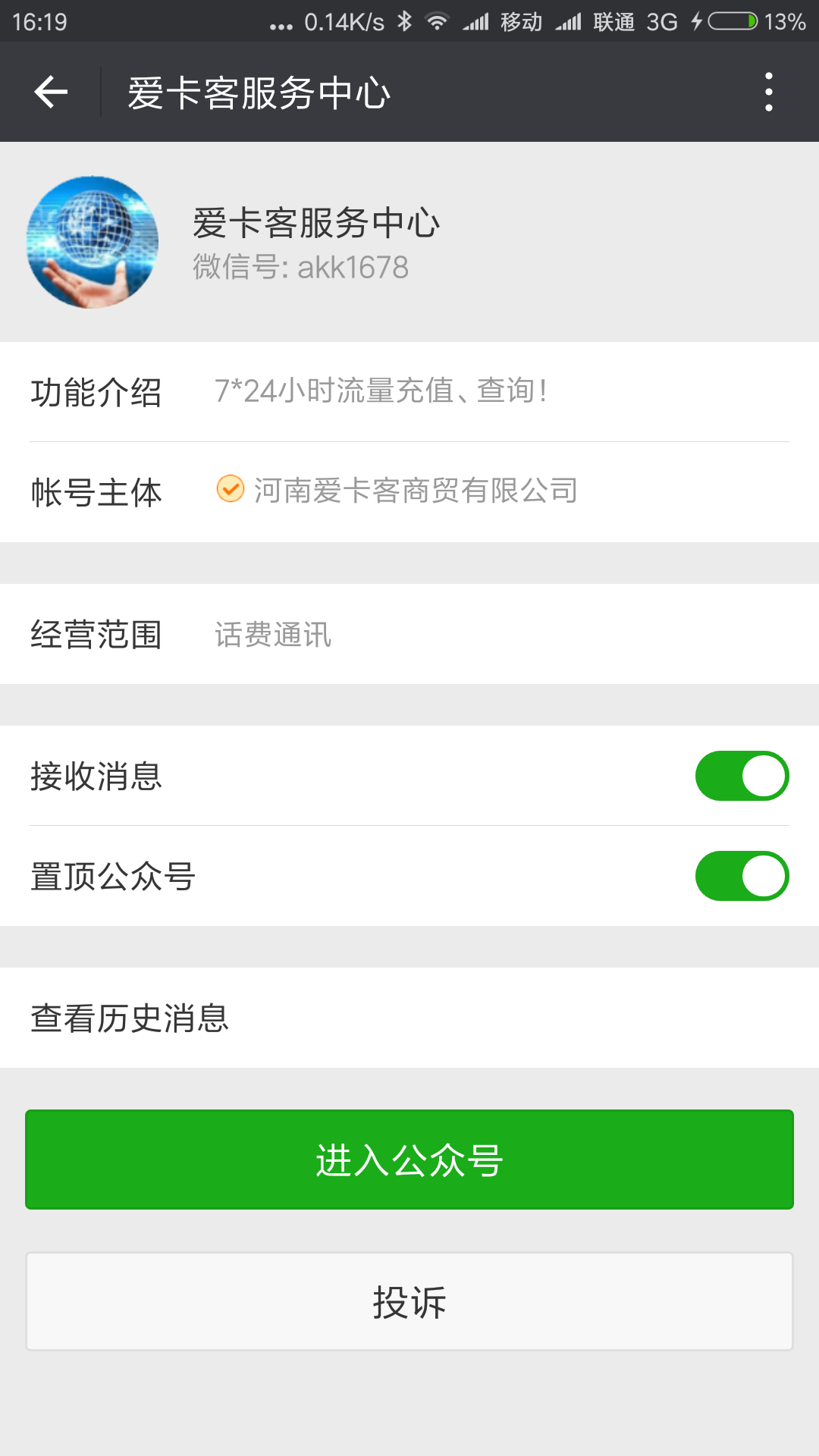Tap the 16:19 clock in status bar
The image size is (819, 1456).
[39, 21]
